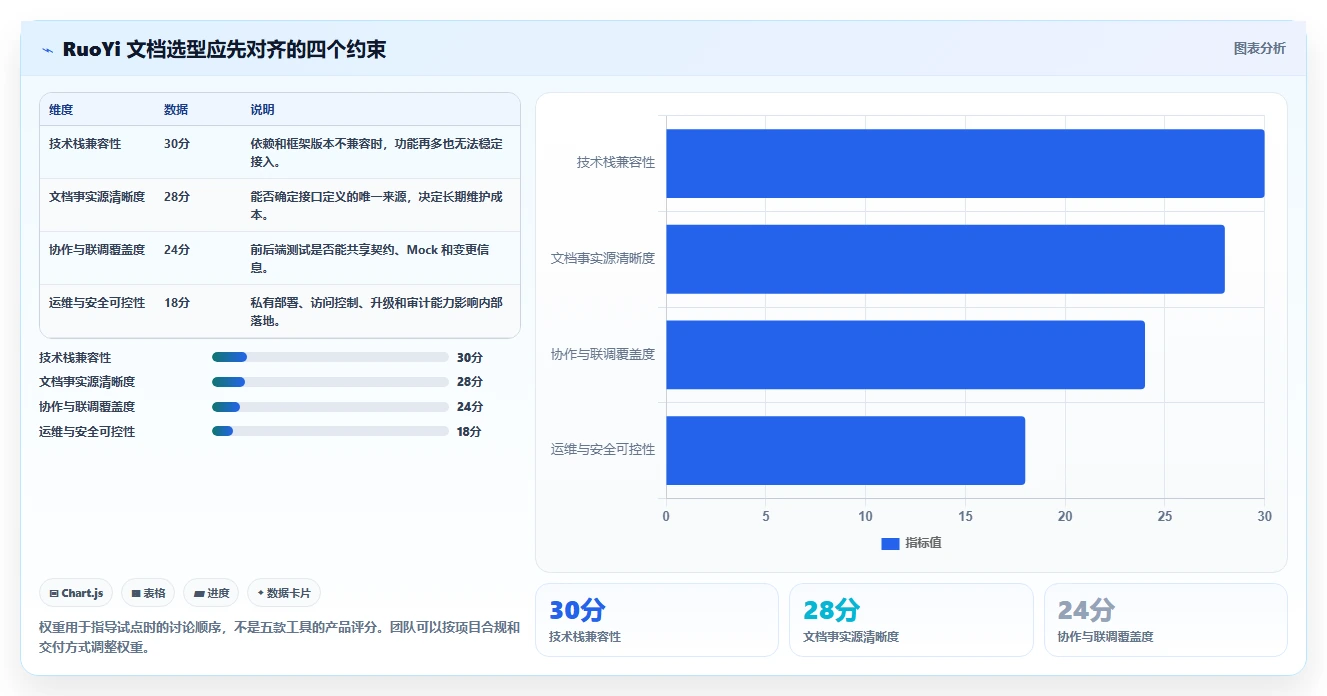Click the 图表分析 label in the header
1327x696 pixels.
(x=1259, y=48)
